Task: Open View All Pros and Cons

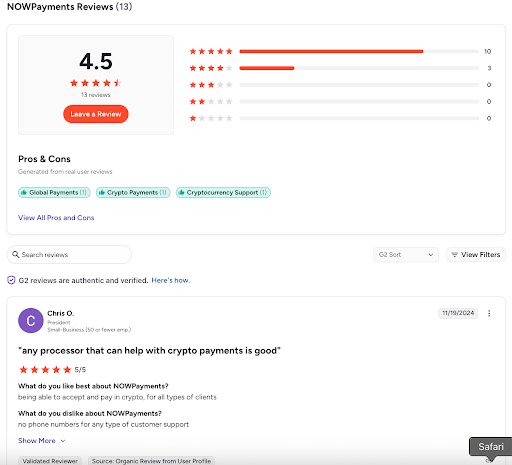Action: (56, 218)
